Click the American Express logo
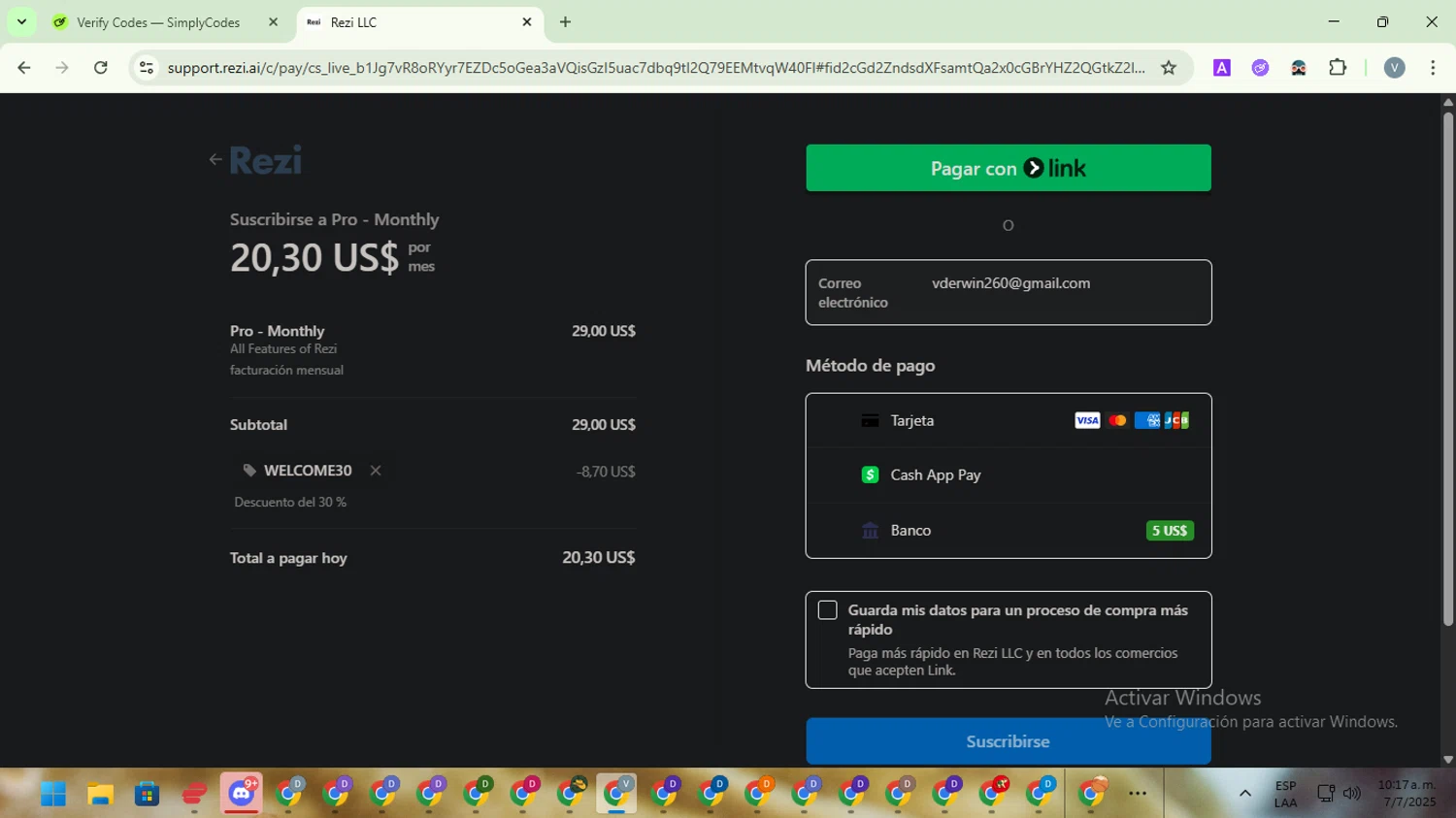 (x=1147, y=420)
